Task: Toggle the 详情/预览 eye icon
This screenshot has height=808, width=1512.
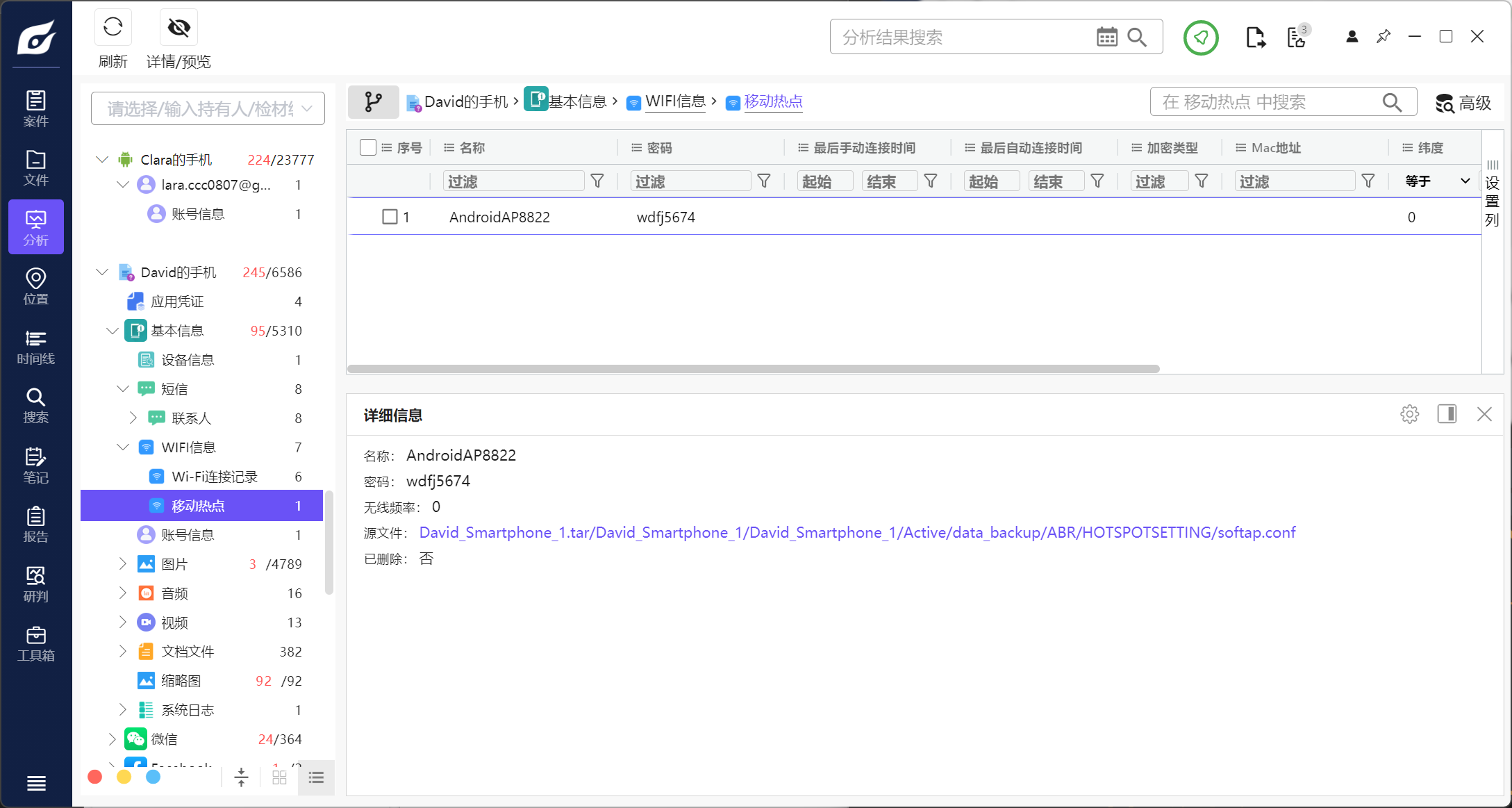Action: pos(178,28)
